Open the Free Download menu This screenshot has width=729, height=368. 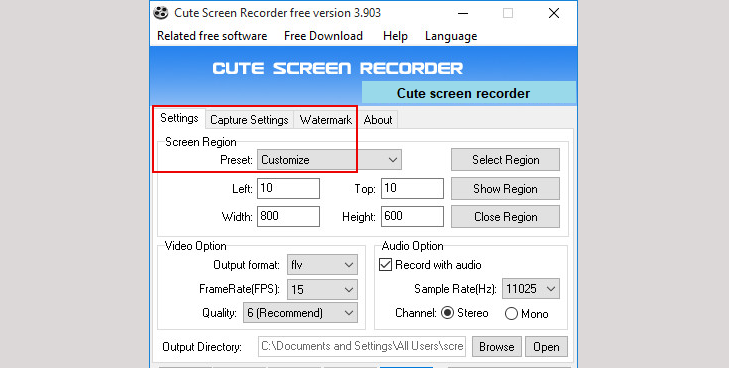[x=323, y=36]
